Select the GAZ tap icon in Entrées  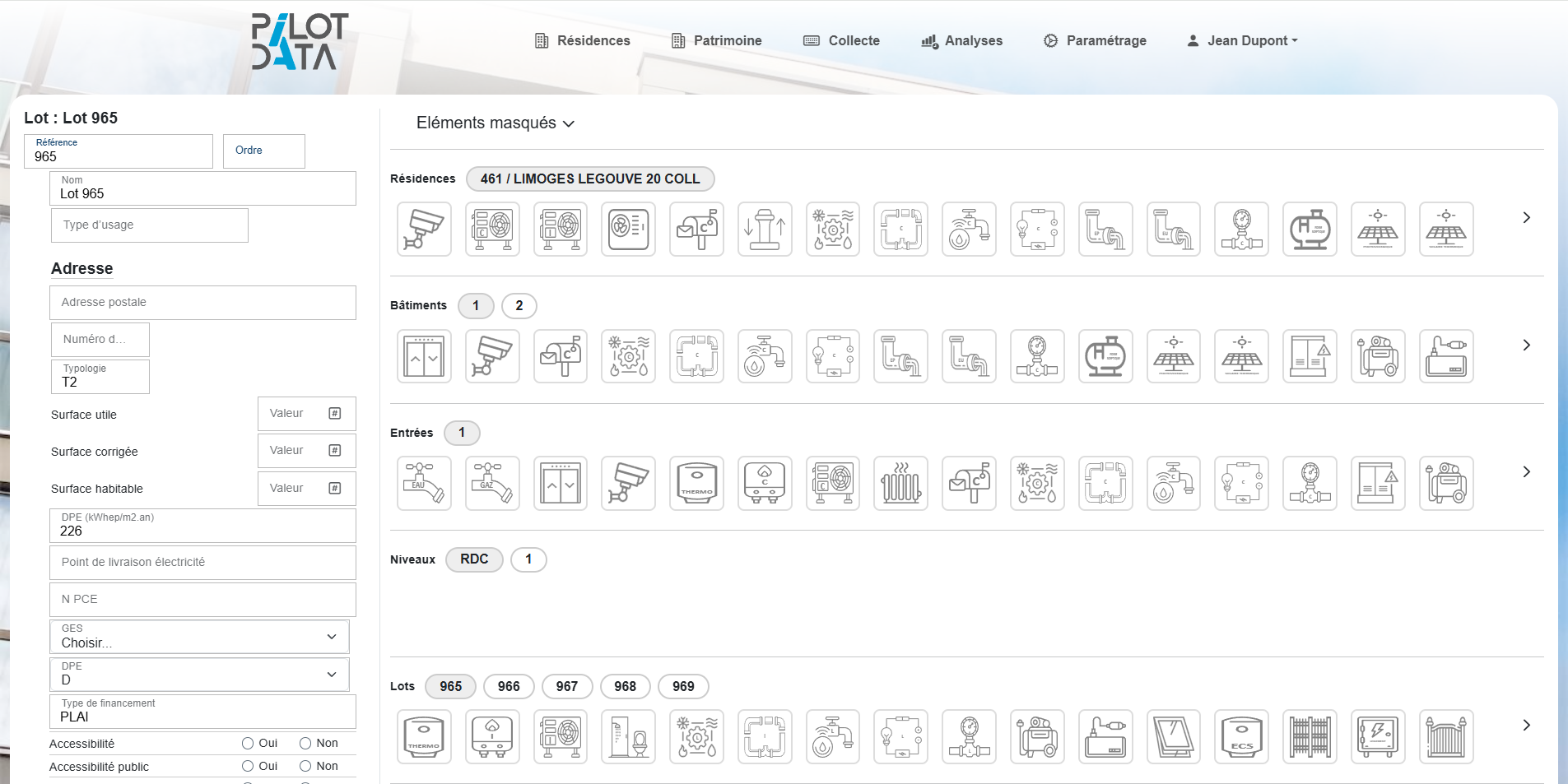coord(492,483)
